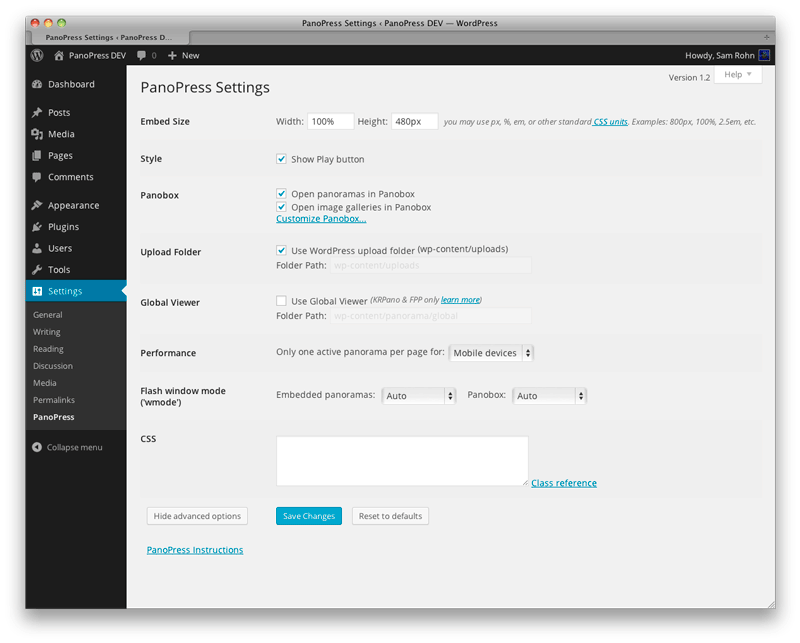Open Panobox wmode Auto dropdown
800x643 pixels.
[x=549, y=395]
